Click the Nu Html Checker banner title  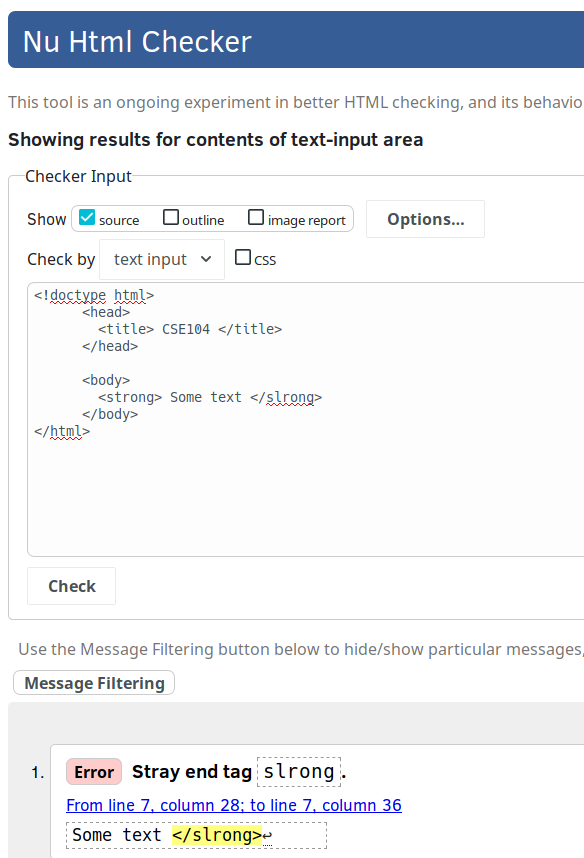[137, 42]
